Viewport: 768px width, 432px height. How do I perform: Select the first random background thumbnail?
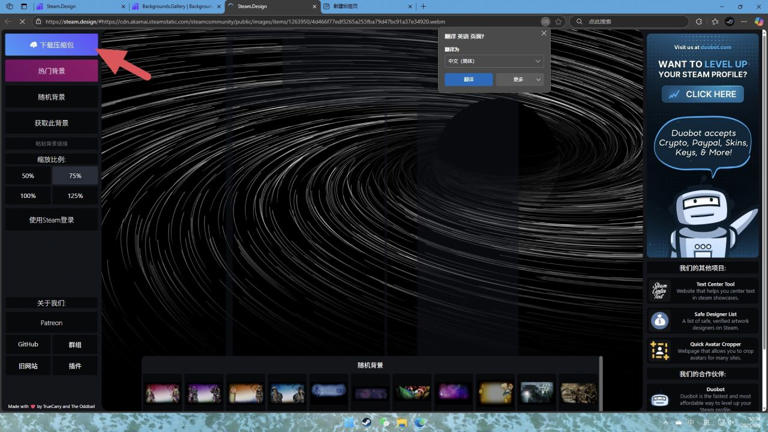[162, 393]
